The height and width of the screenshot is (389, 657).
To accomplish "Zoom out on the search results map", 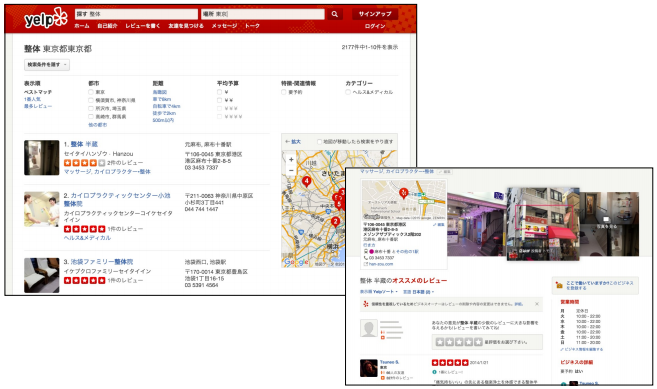I will [291, 170].
